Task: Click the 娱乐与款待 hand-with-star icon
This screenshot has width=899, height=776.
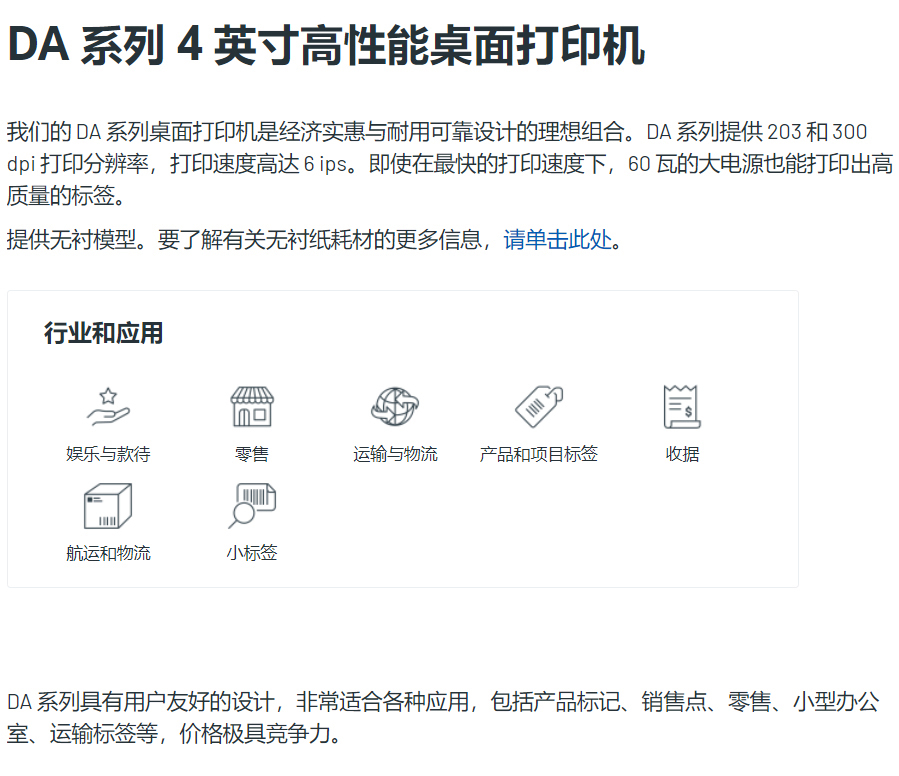Action: tap(108, 407)
